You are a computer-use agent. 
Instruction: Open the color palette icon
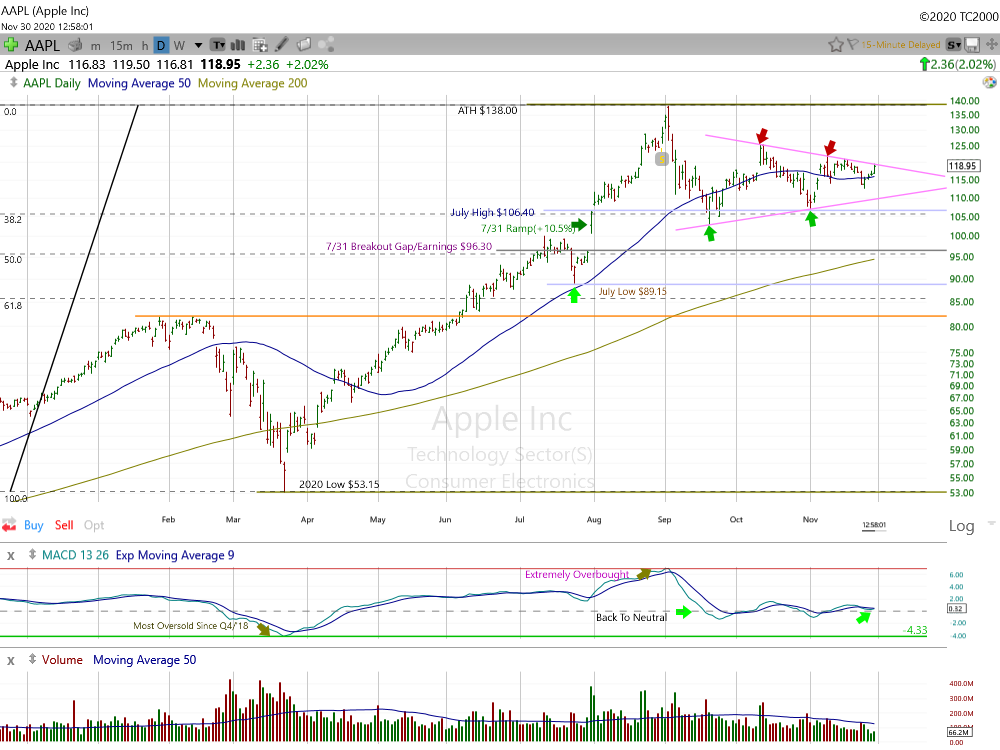(989, 82)
